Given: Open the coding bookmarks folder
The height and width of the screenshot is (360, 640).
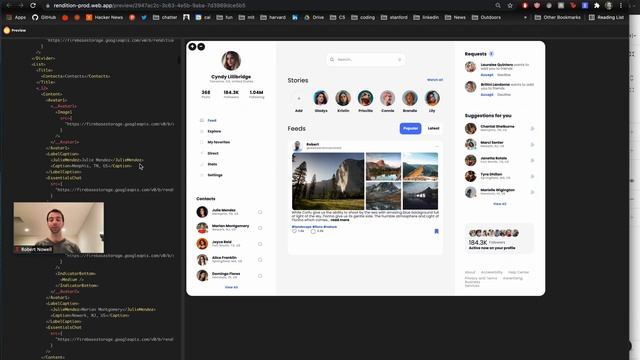Looking at the screenshot, I should click(363, 18).
